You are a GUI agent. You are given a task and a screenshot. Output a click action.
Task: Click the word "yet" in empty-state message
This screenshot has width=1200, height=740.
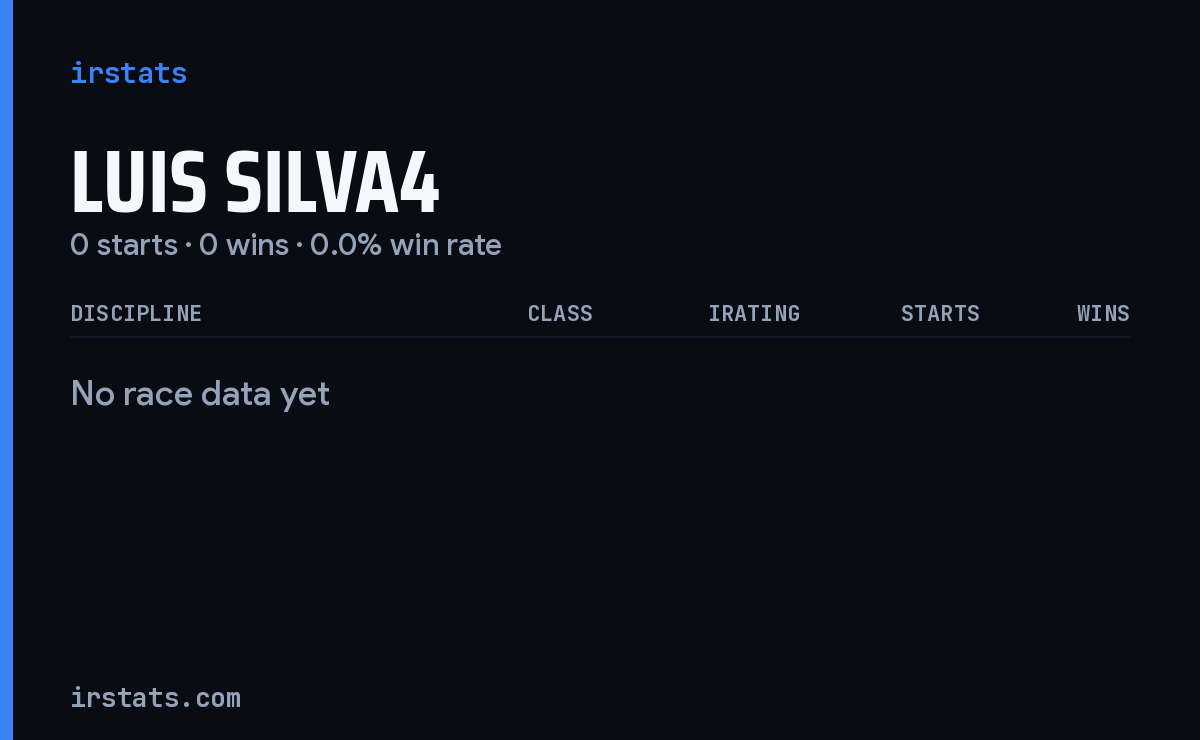point(305,396)
